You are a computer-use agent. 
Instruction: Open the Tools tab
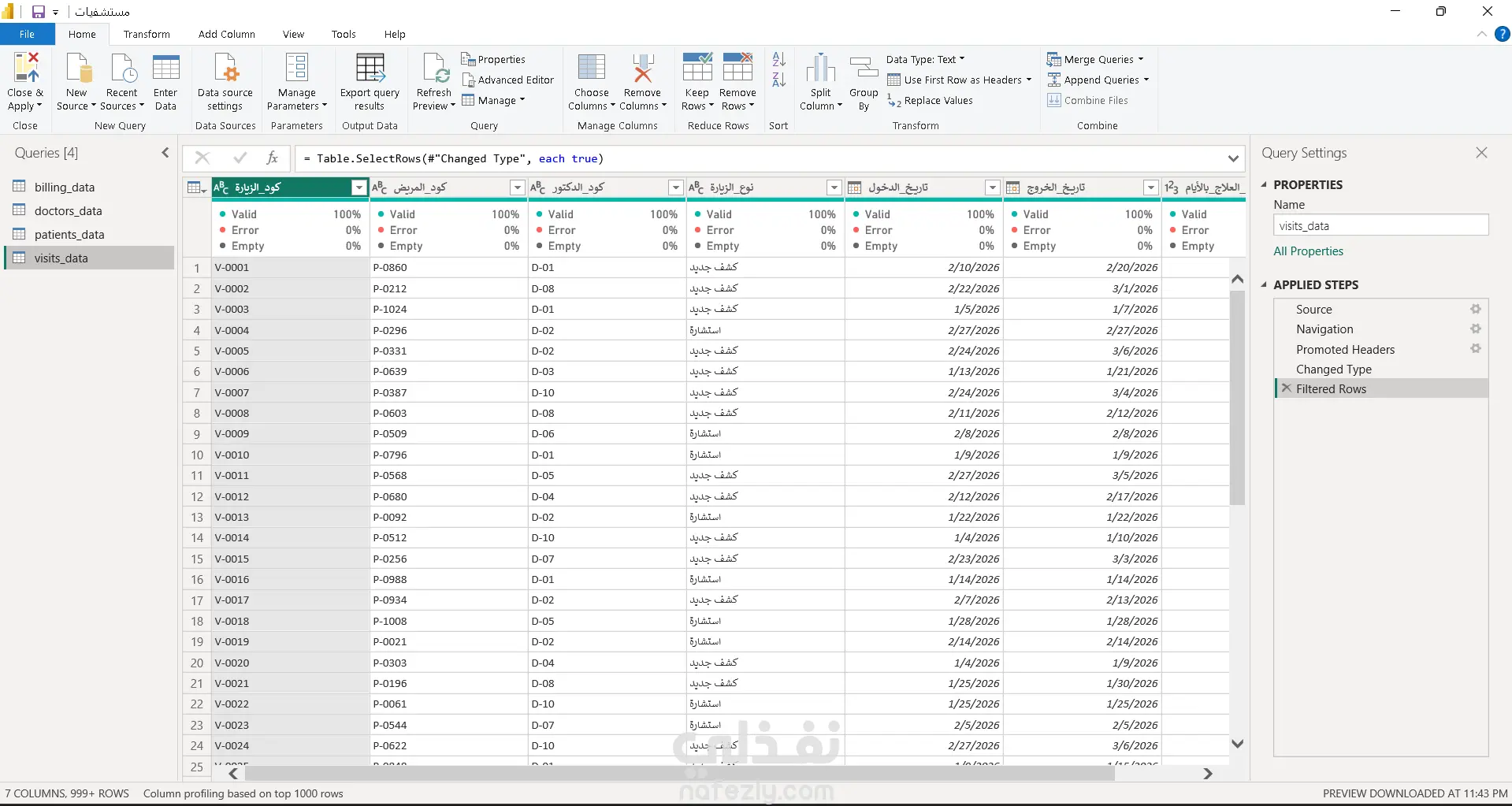[x=344, y=34]
